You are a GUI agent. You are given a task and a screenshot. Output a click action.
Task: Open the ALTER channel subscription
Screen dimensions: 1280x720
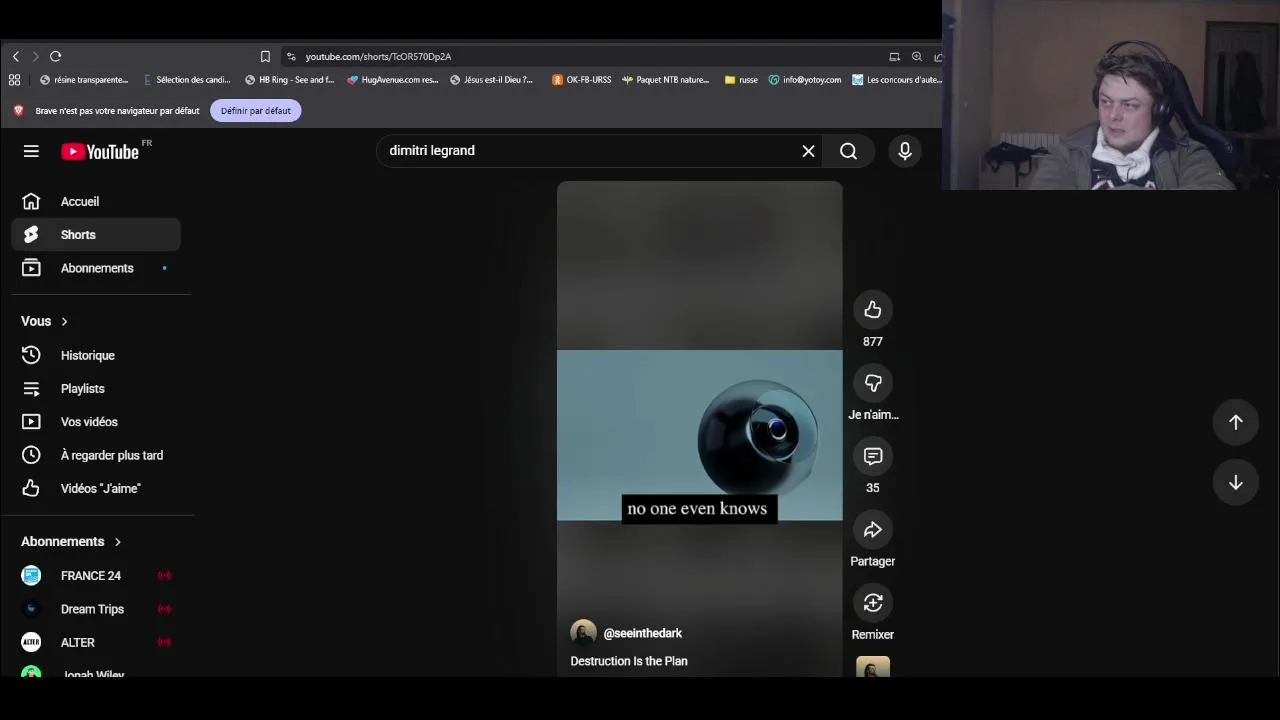(96, 642)
